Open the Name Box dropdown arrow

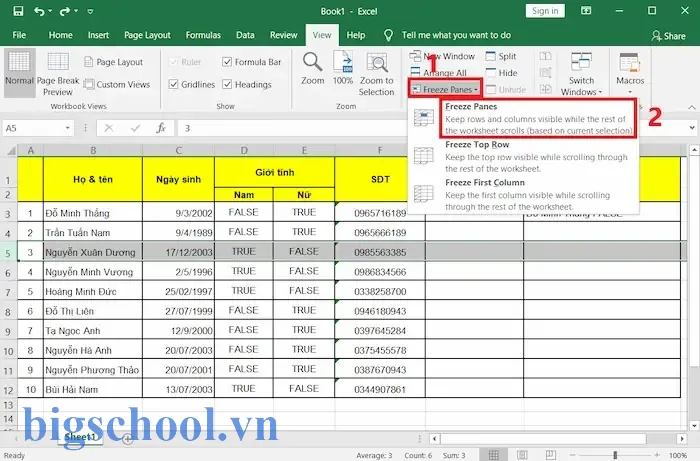(67, 128)
